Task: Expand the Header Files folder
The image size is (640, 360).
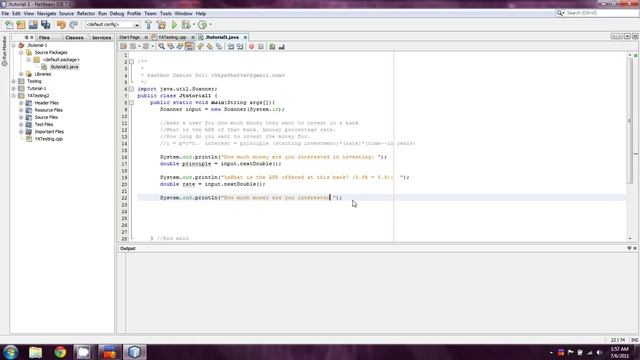Action: [21, 103]
